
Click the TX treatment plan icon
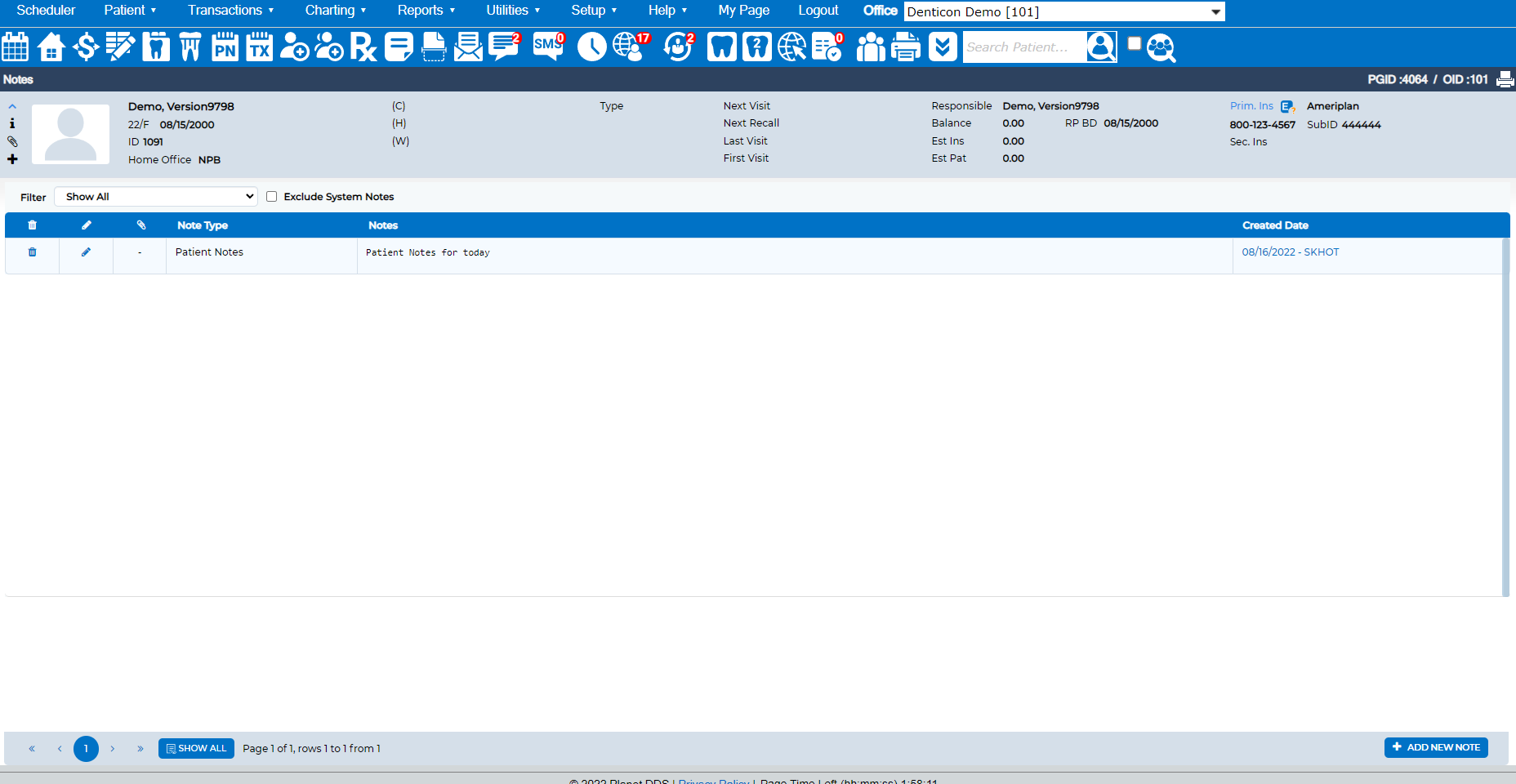[260, 47]
